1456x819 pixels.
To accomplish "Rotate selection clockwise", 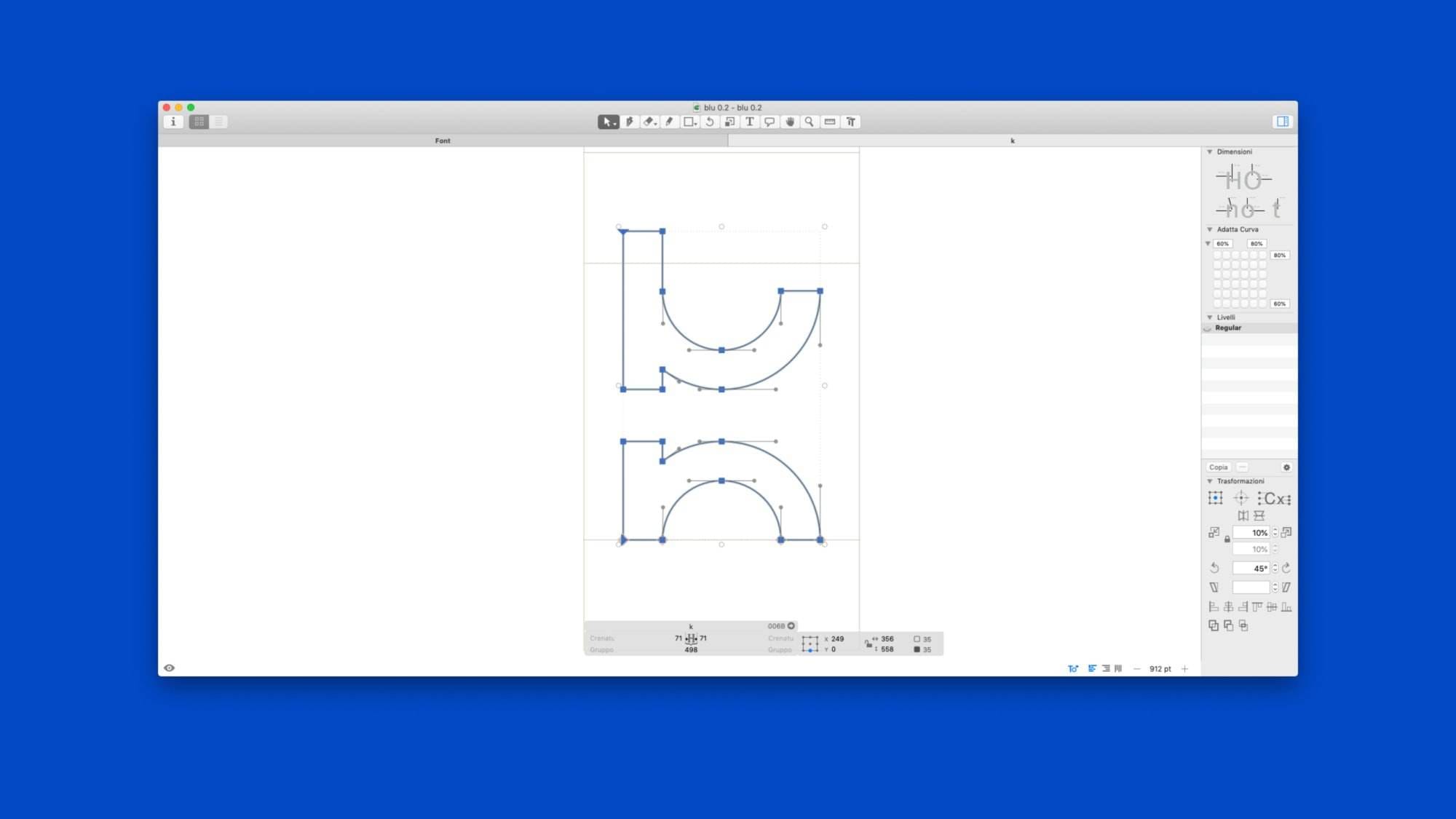I will (x=1286, y=568).
